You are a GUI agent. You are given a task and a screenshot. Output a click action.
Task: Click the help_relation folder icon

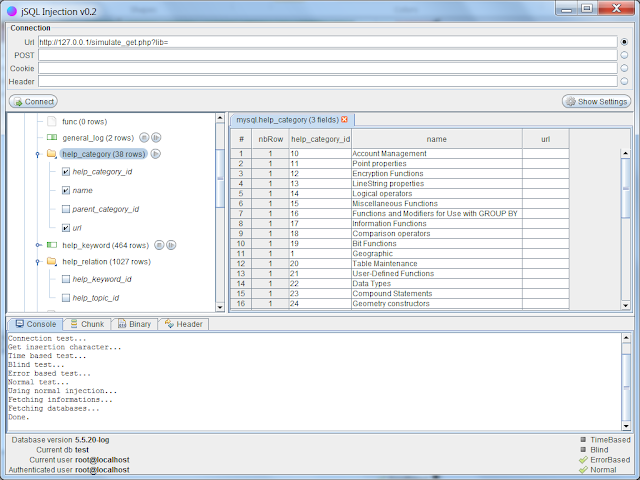pyautogui.click(x=51, y=261)
